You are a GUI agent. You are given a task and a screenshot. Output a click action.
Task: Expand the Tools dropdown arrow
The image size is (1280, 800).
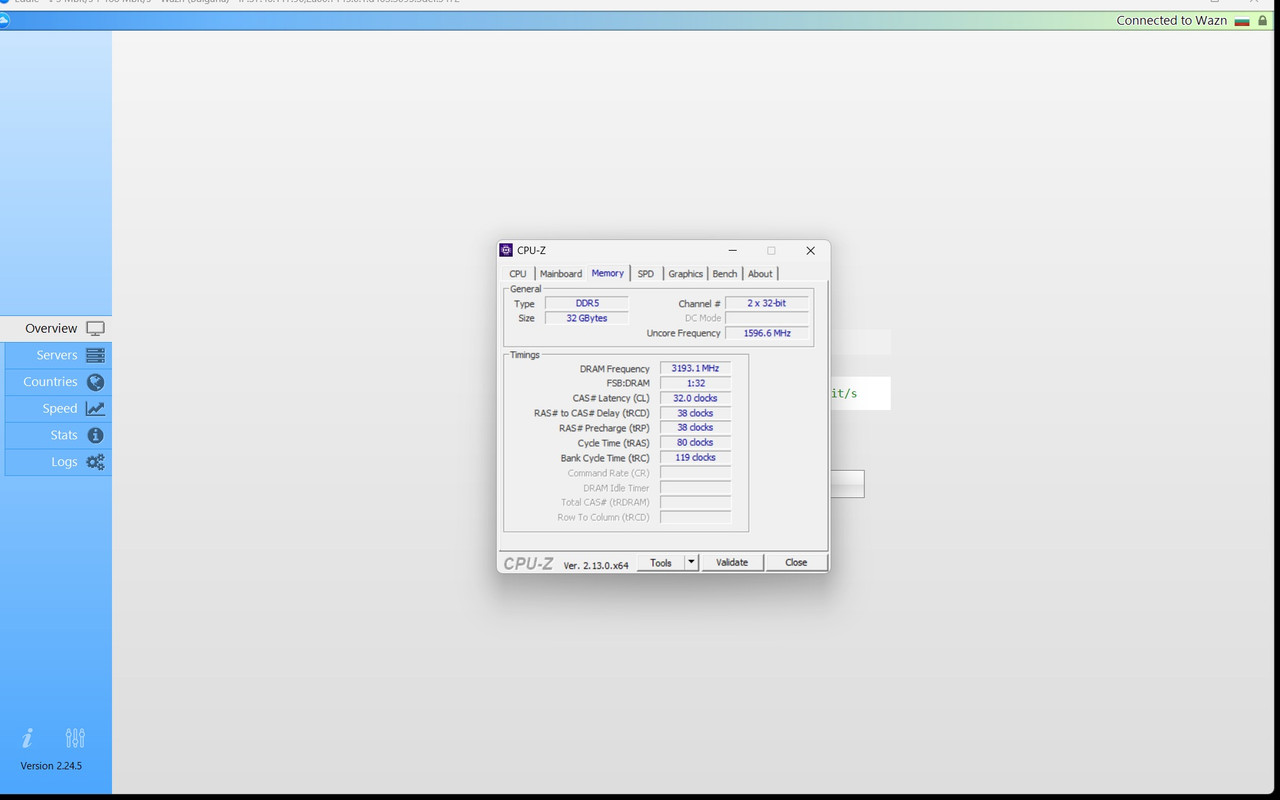tap(691, 563)
